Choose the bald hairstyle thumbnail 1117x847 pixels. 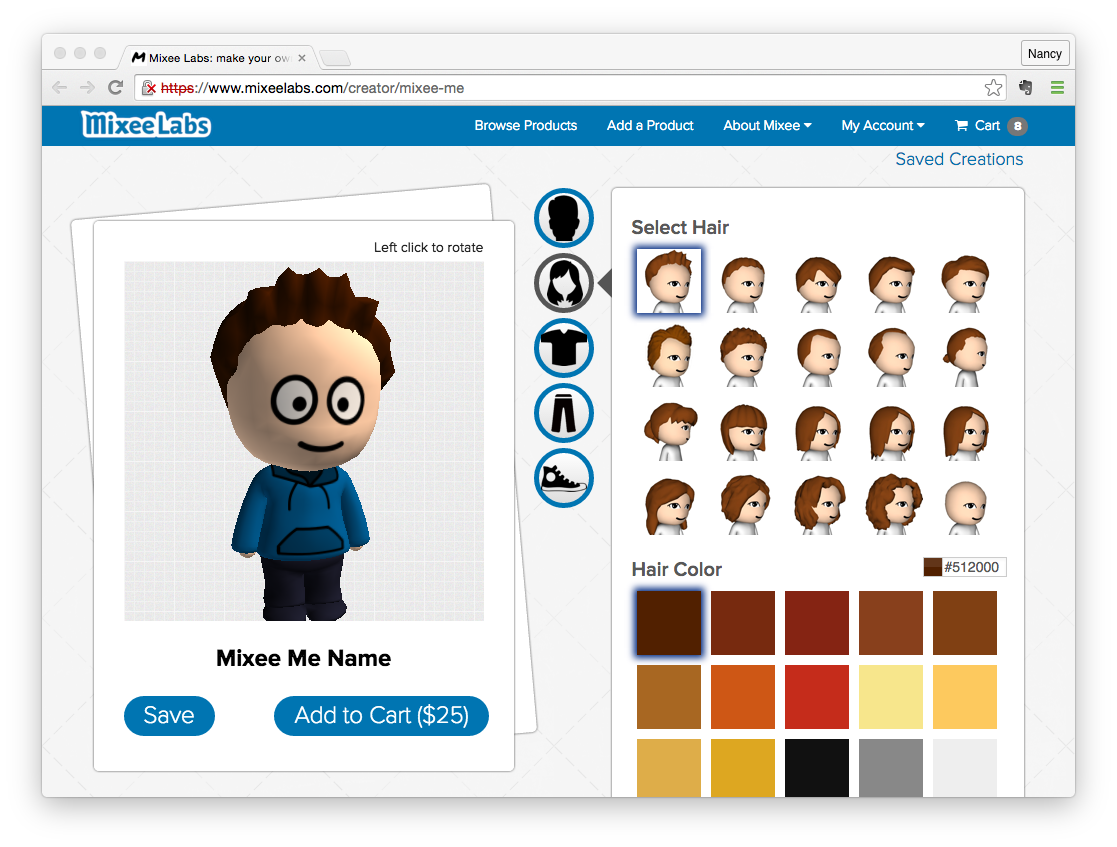coord(965,504)
